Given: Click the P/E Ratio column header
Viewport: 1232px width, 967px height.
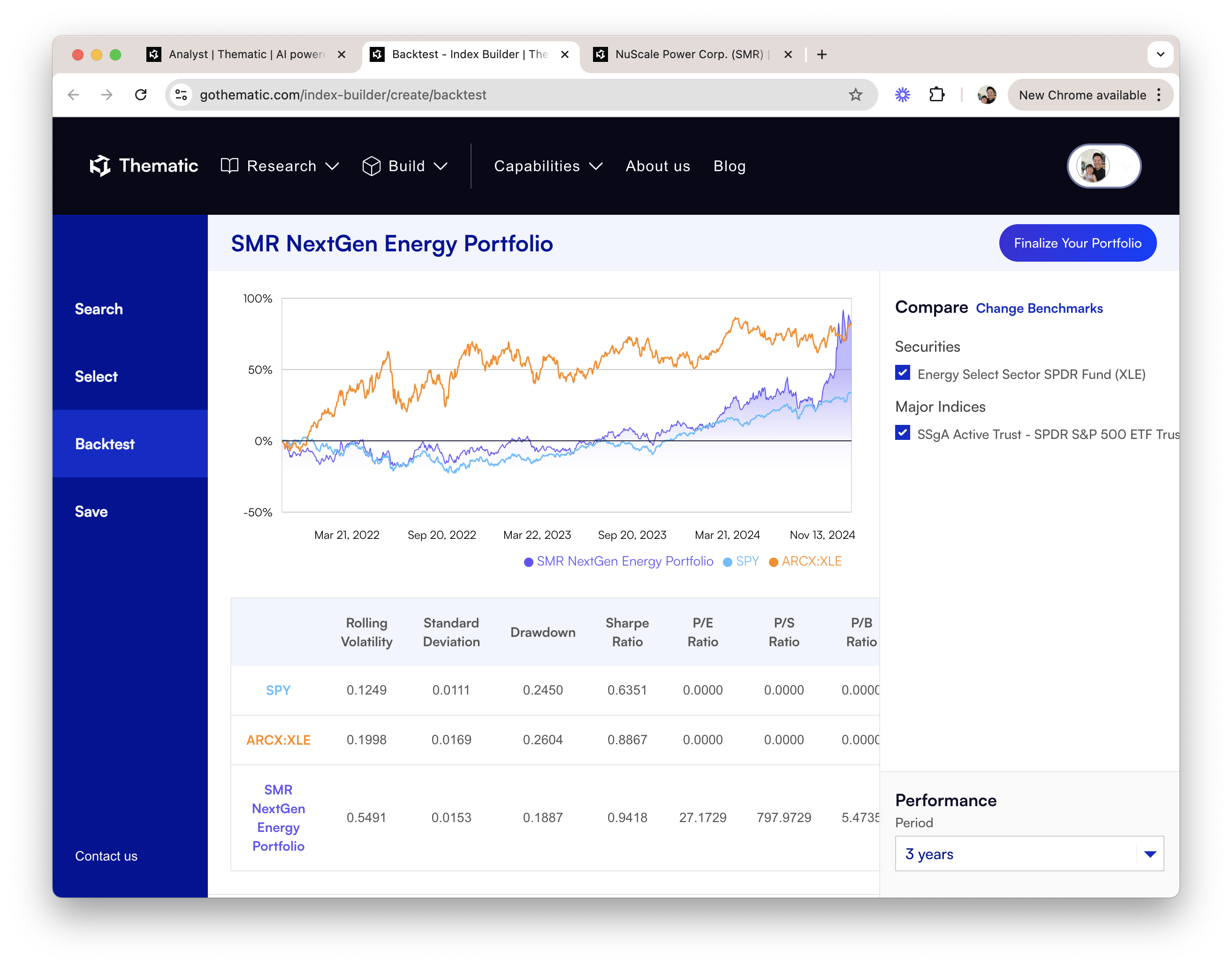Looking at the screenshot, I should point(702,632).
